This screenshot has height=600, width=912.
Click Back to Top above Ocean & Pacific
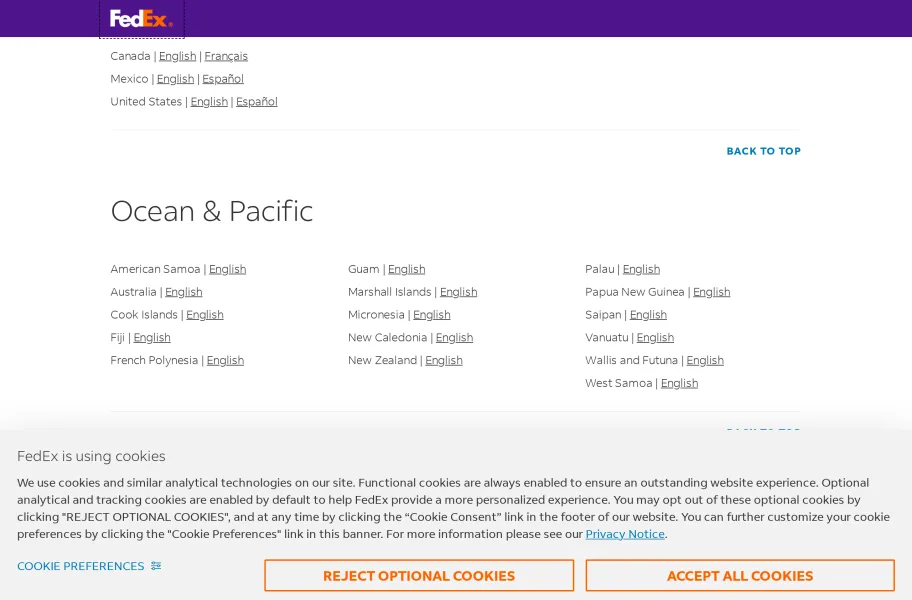(763, 151)
